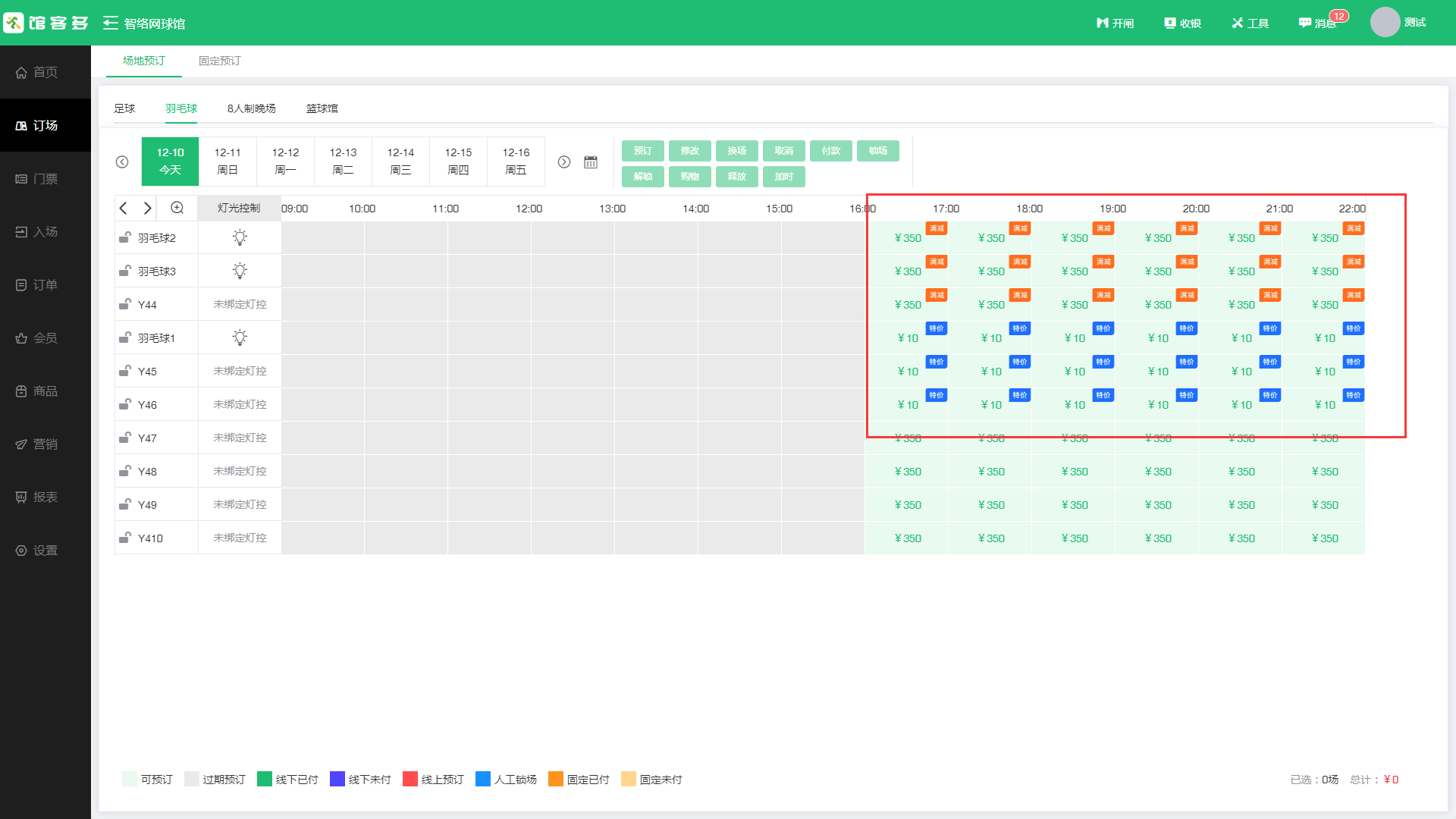Click the 锁场 lock-court button
1456x819 pixels.
point(877,151)
